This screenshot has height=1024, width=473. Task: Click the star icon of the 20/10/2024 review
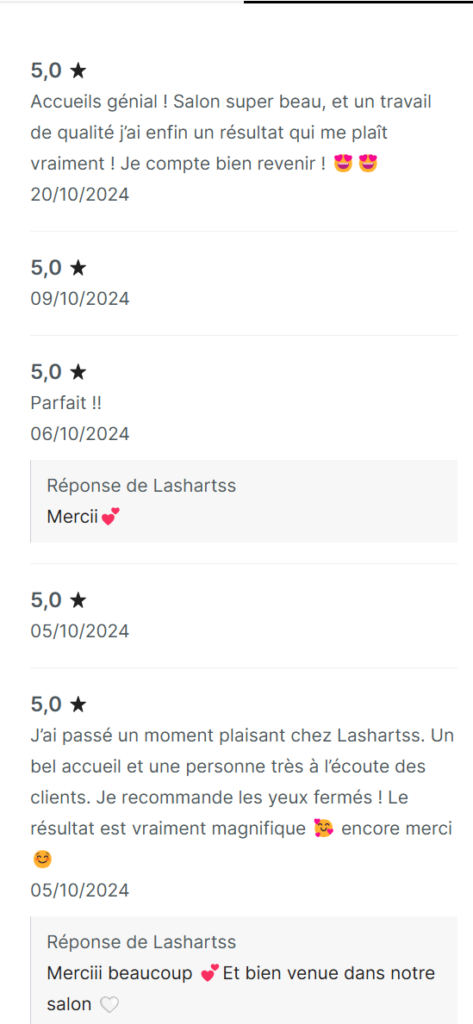tap(78, 71)
